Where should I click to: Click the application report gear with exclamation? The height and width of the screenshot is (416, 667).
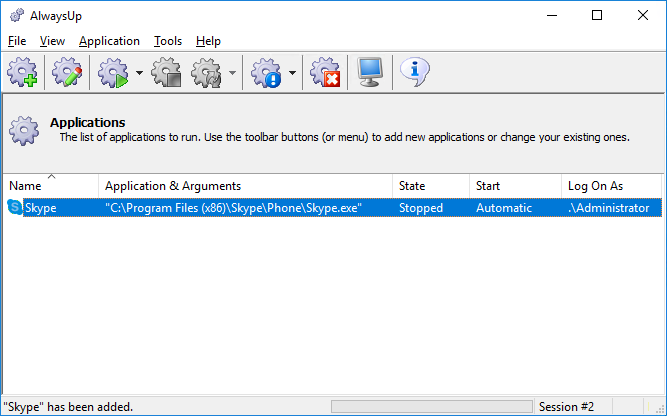pyautogui.click(x=266, y=72)
